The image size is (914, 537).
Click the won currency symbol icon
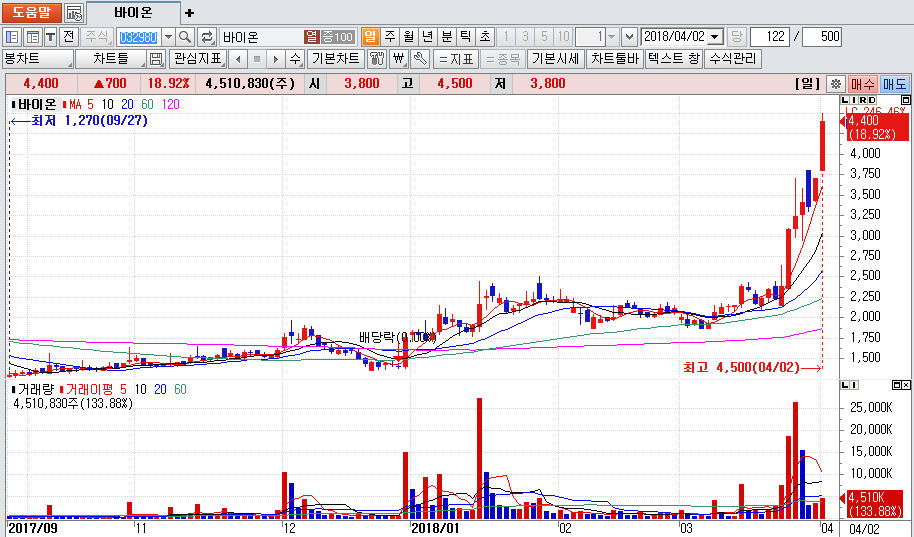coord(399,59)
